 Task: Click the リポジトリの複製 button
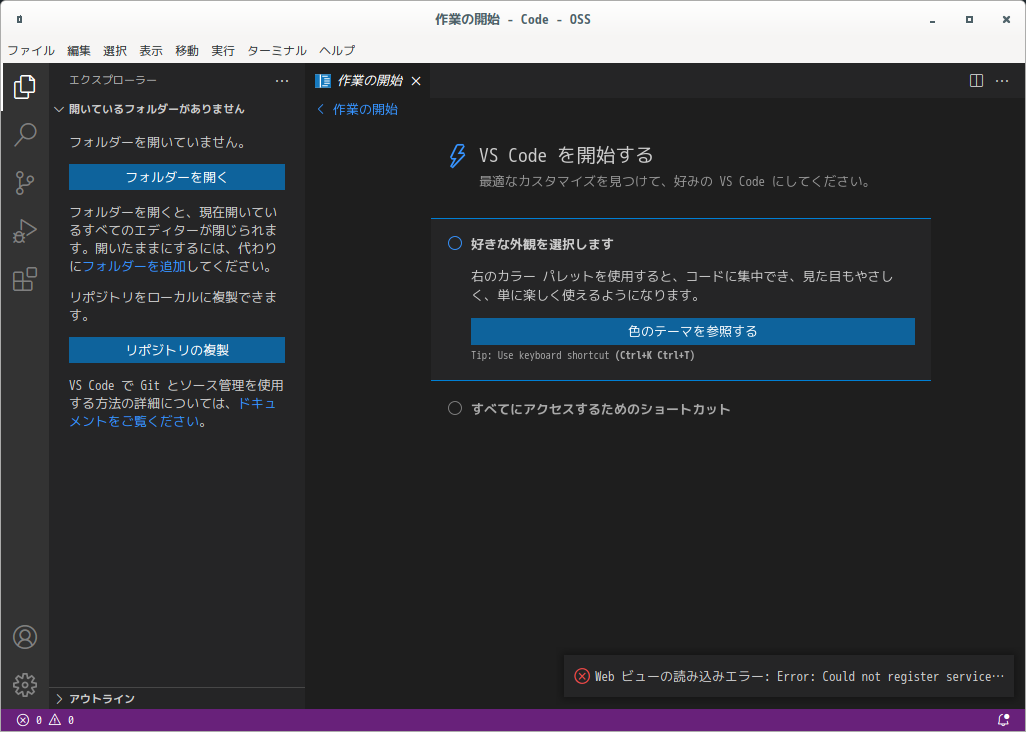pos(177,350)
